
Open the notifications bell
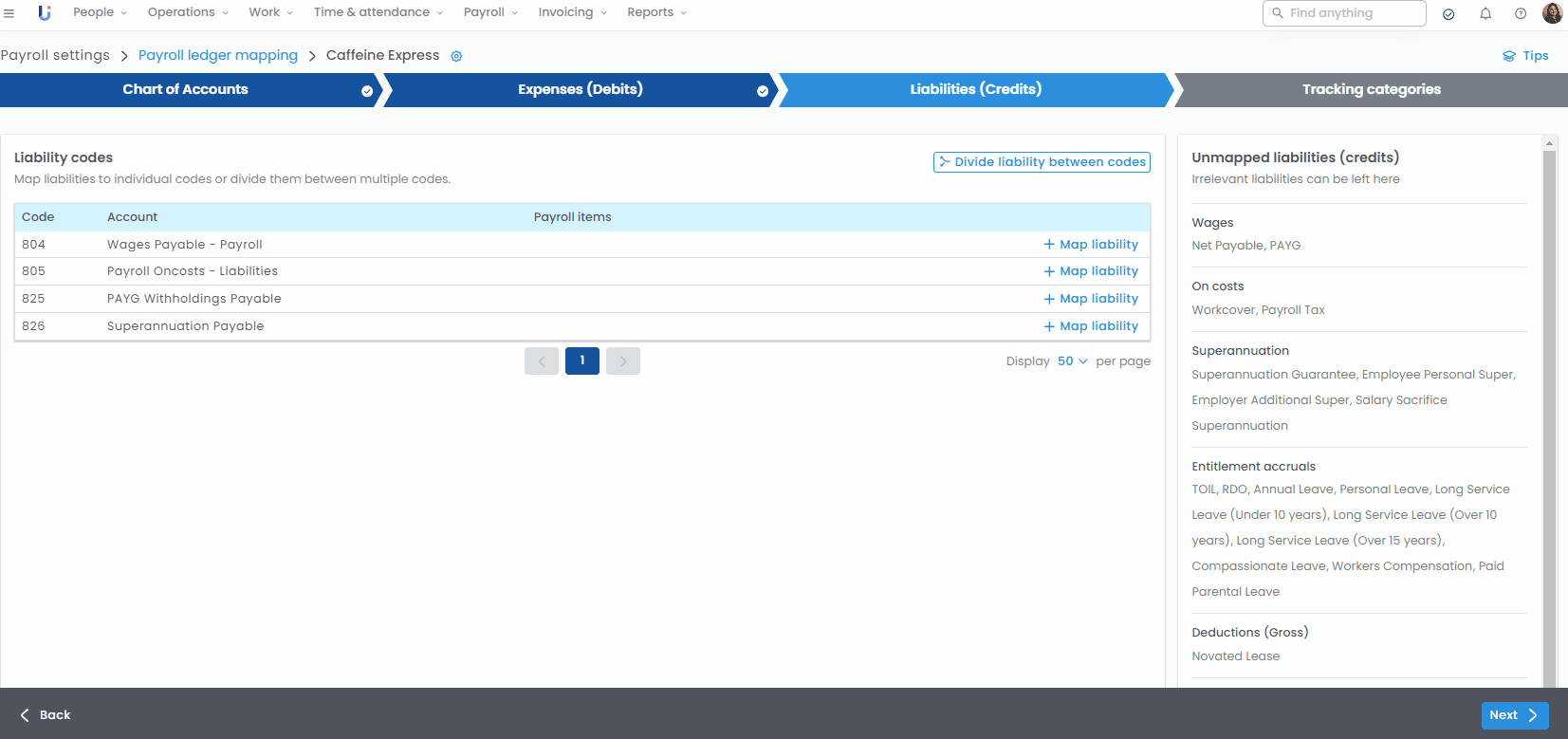click(1485, 13)
